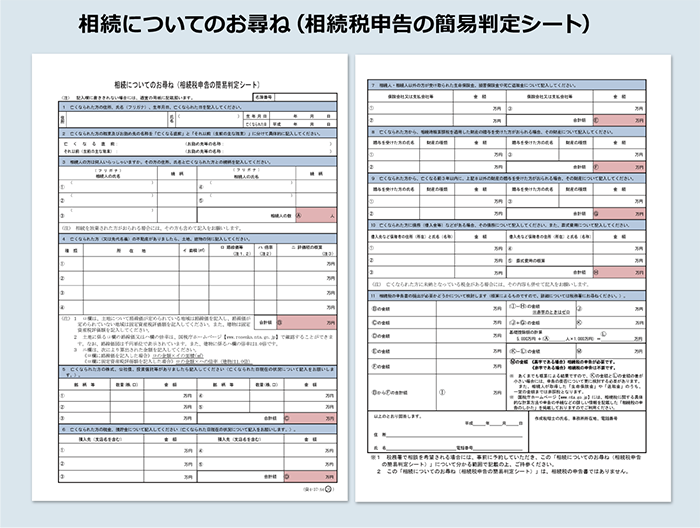
Task: Click pink cell A for 相続人の数
Action: (x=316, y=215)
